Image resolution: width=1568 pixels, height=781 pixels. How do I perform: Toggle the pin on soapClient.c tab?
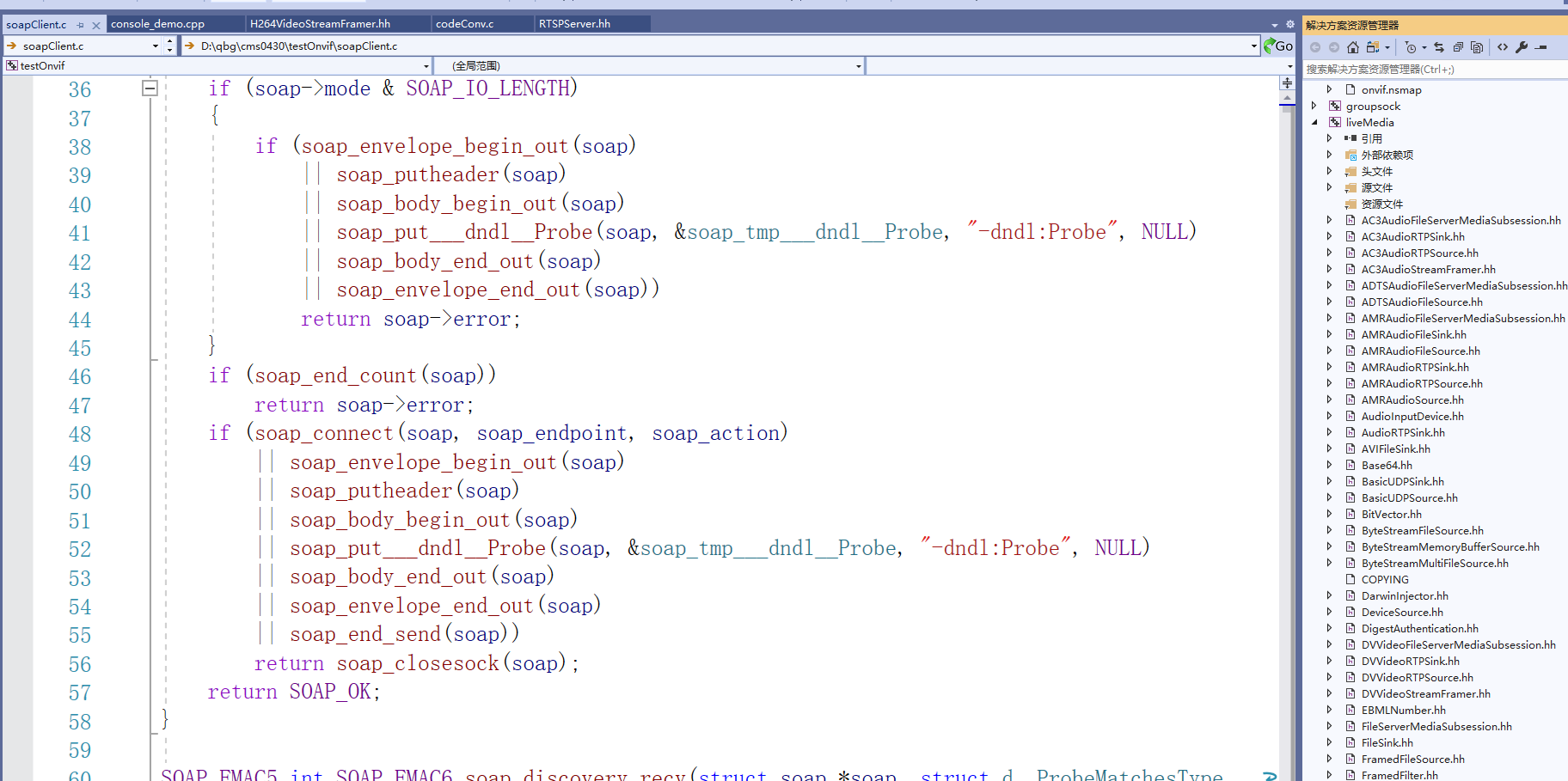81,25
